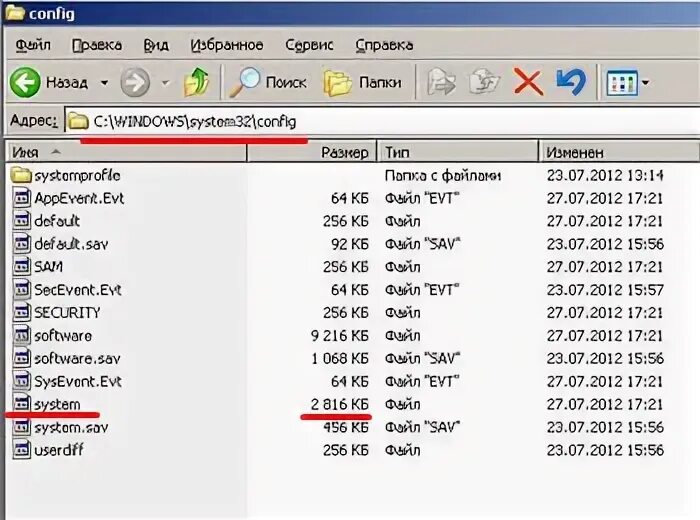Select the systemprofile folder icon
Viewport: 700px width, 520px height.
click(21, 175)
